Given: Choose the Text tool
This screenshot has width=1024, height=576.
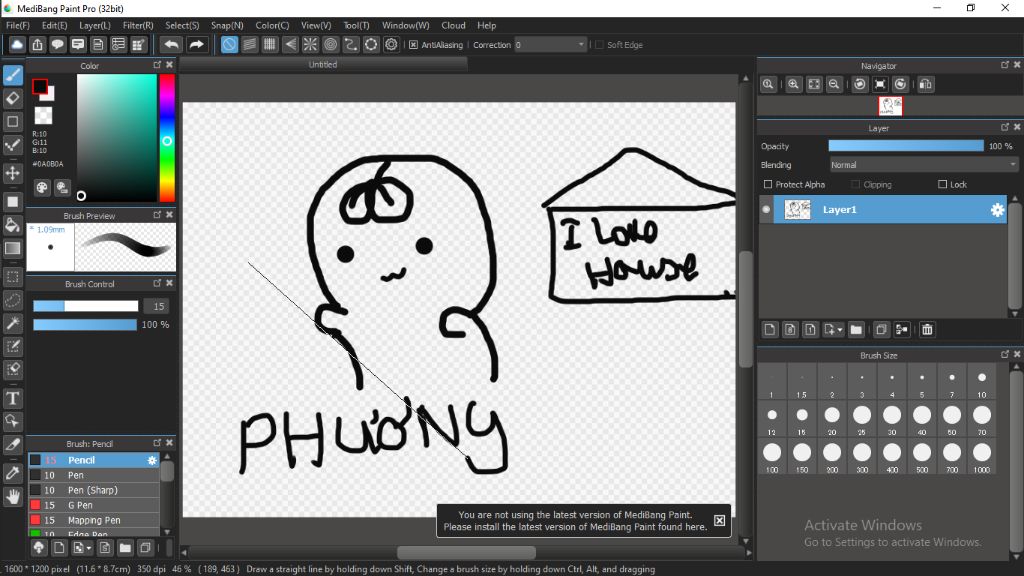Looking at the screenshot, I should pyautogui.click(x=12, y=398).
